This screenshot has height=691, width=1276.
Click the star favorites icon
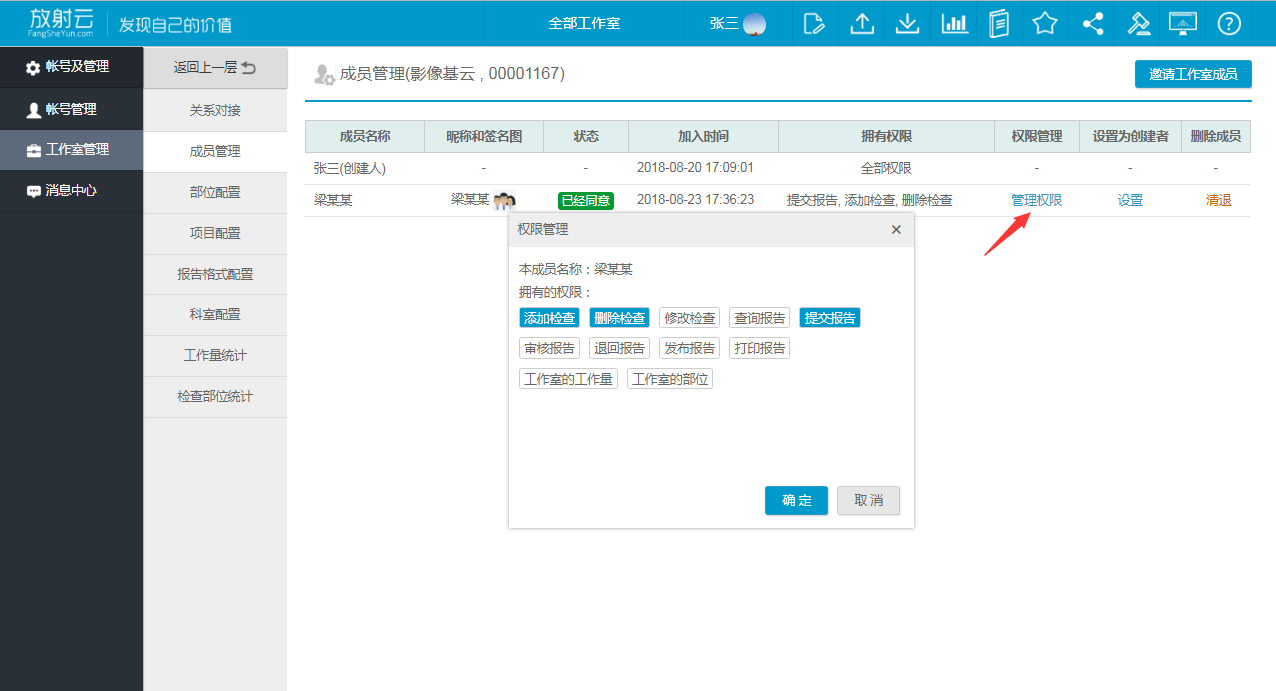1045,23
